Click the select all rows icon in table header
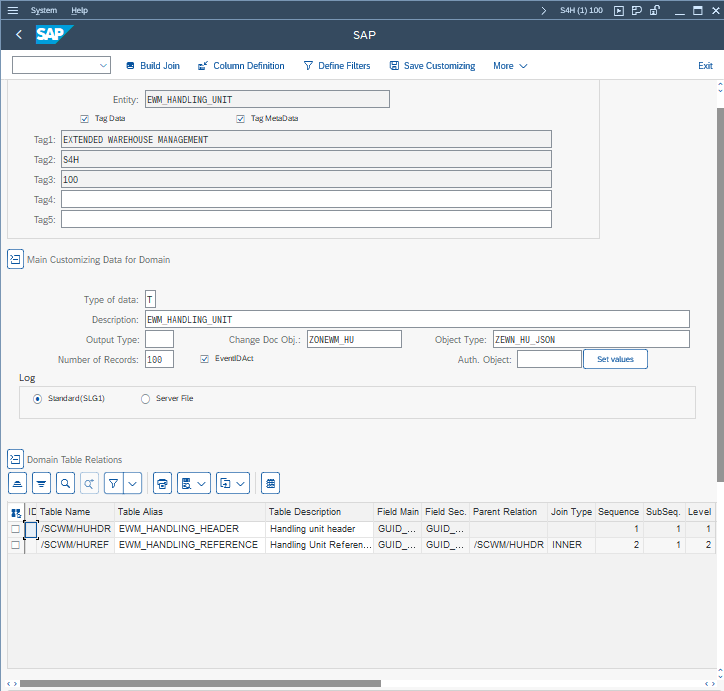Image resolution: width=724 pixels, height=691 pixels. [x=15, y=512]
